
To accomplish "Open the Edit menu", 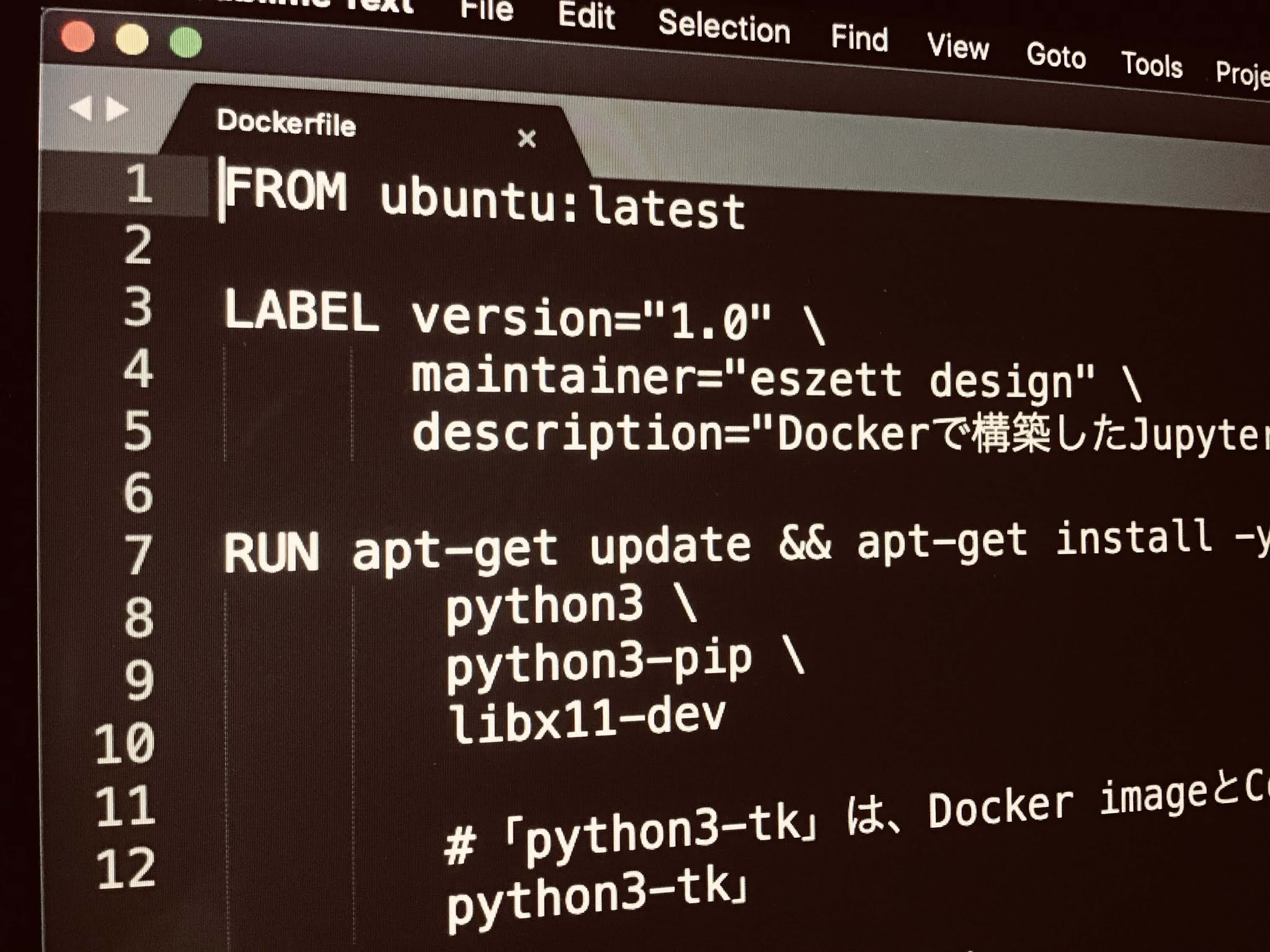I will point(586,16).
